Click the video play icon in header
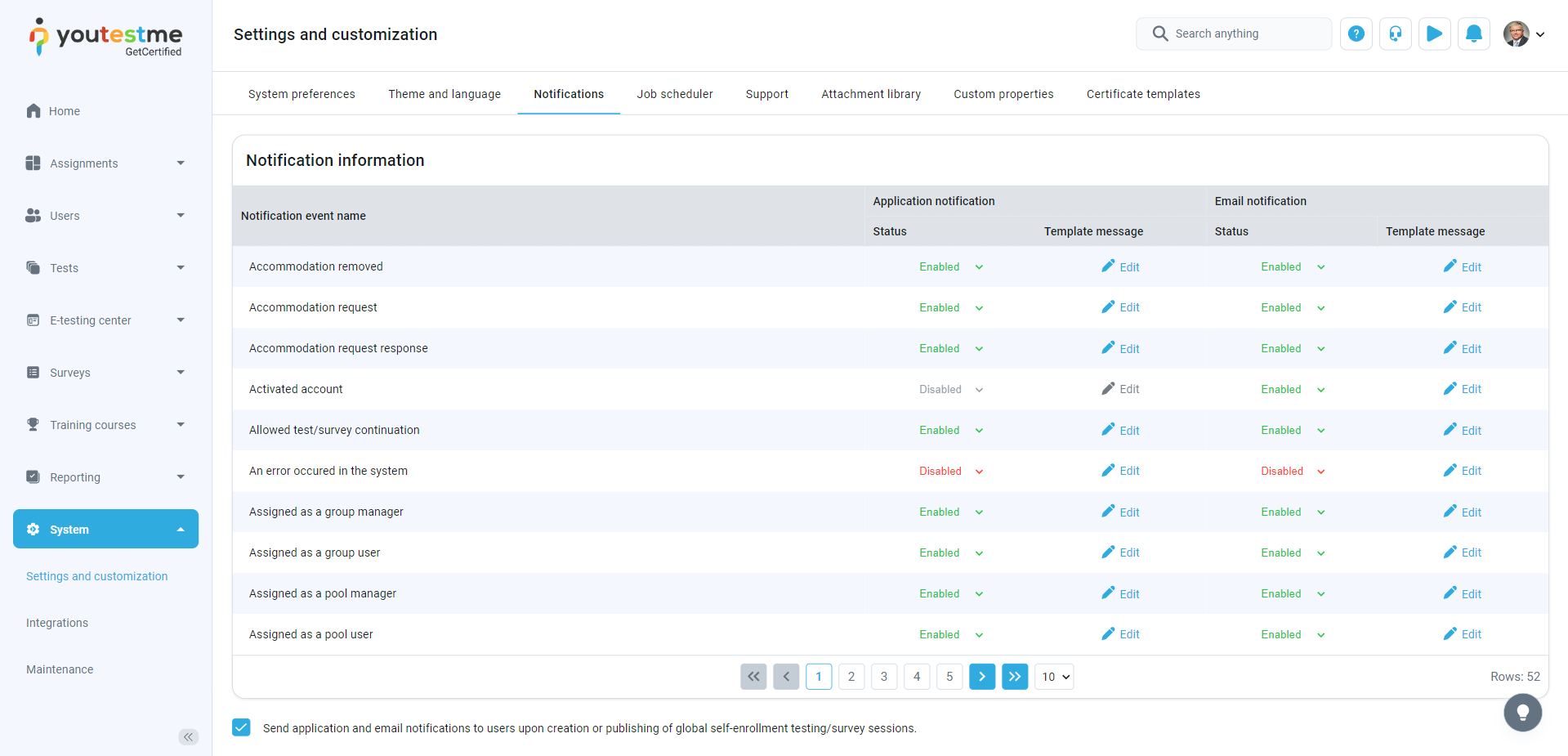1568x756 pixels. click(1434, 34)
